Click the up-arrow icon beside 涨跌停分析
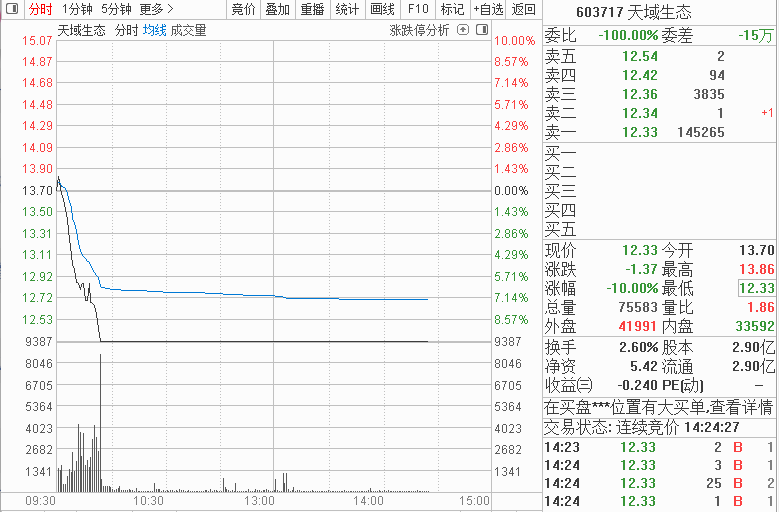Viewport: 779px width, 512px height. pyautogui.click(x=462, y=30)
